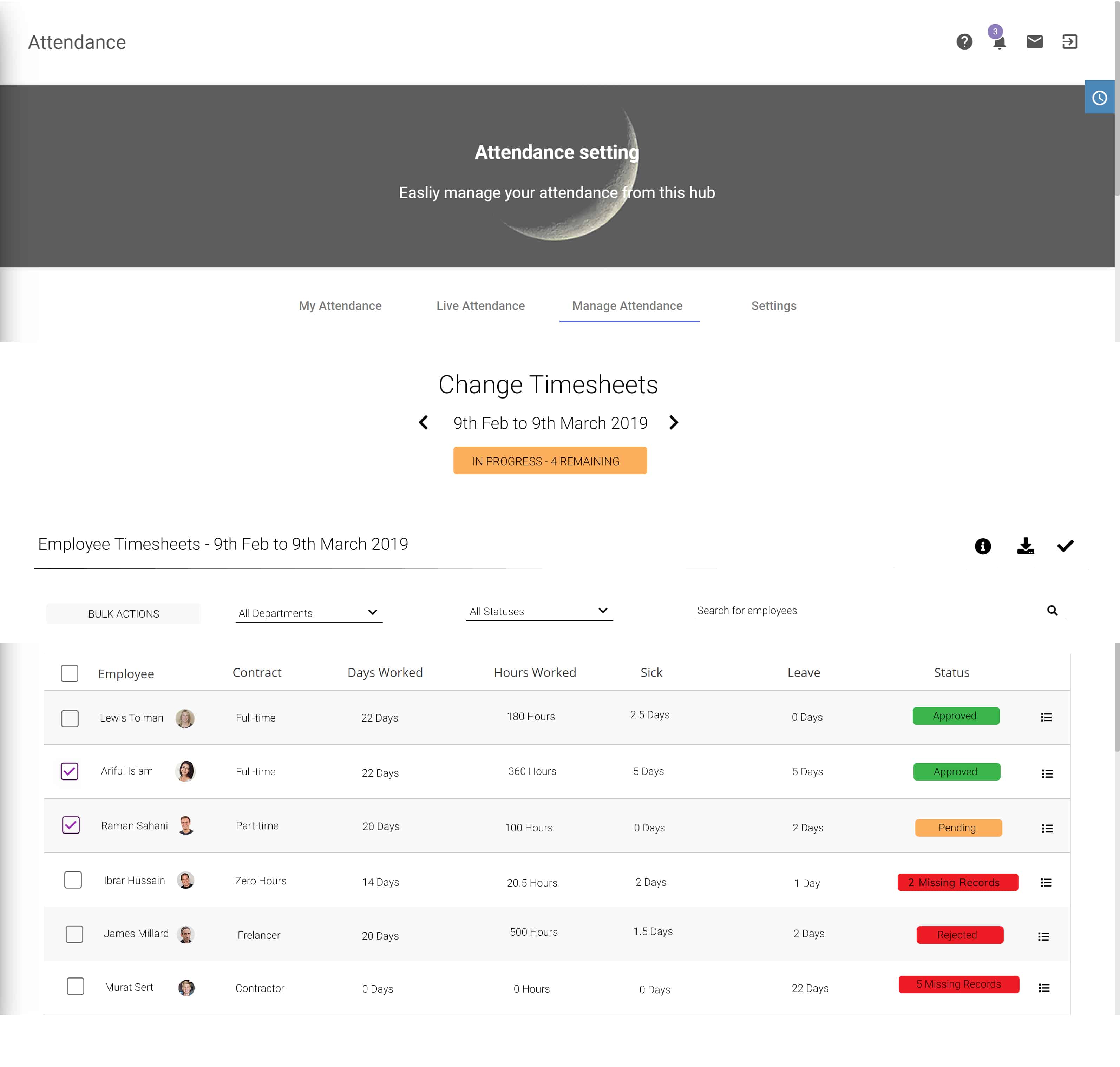
Task: Click the BULK ACTIONS button
Action: tap(123, 614)
